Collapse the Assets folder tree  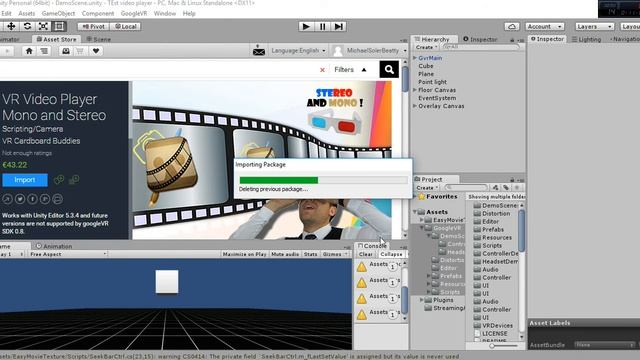tap(415, 212)
